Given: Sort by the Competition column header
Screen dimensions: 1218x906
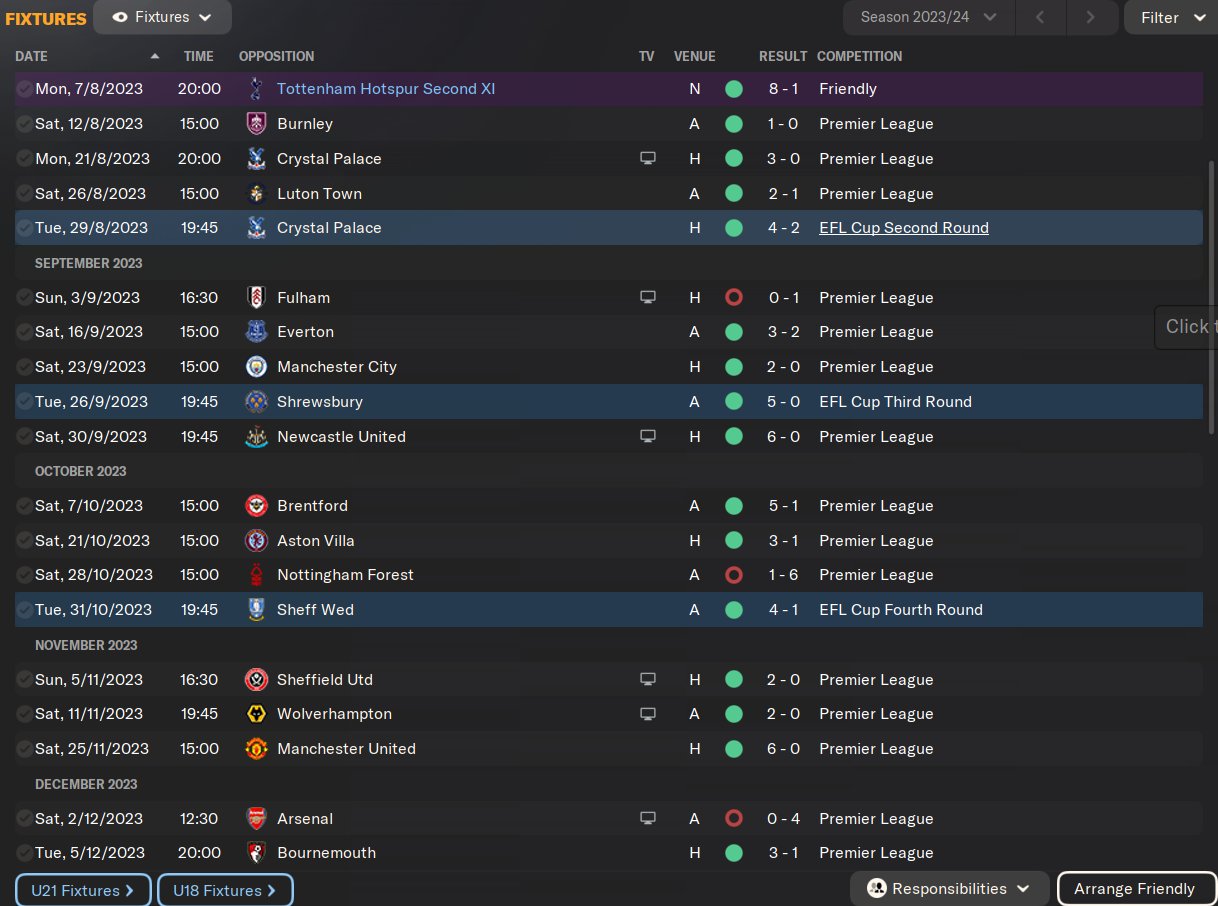Looking at the screenshot, I should tap(859, 56).
